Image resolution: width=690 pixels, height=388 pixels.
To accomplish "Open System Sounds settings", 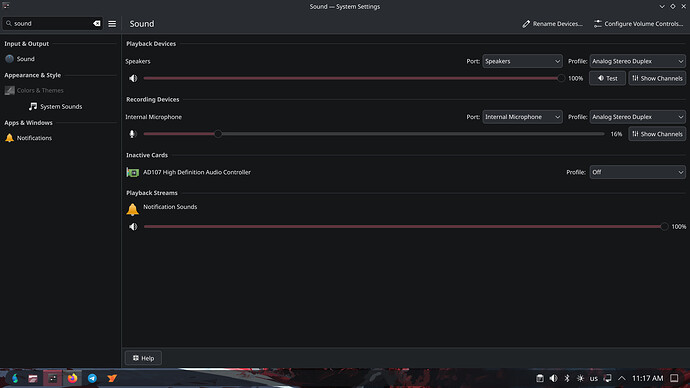I will point(60,106).
